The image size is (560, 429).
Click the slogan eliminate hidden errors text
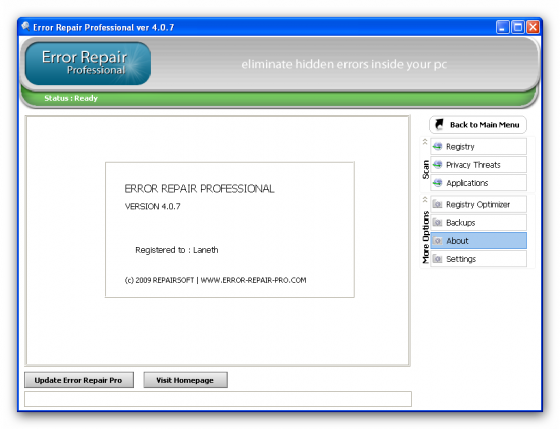click(344, 64)
